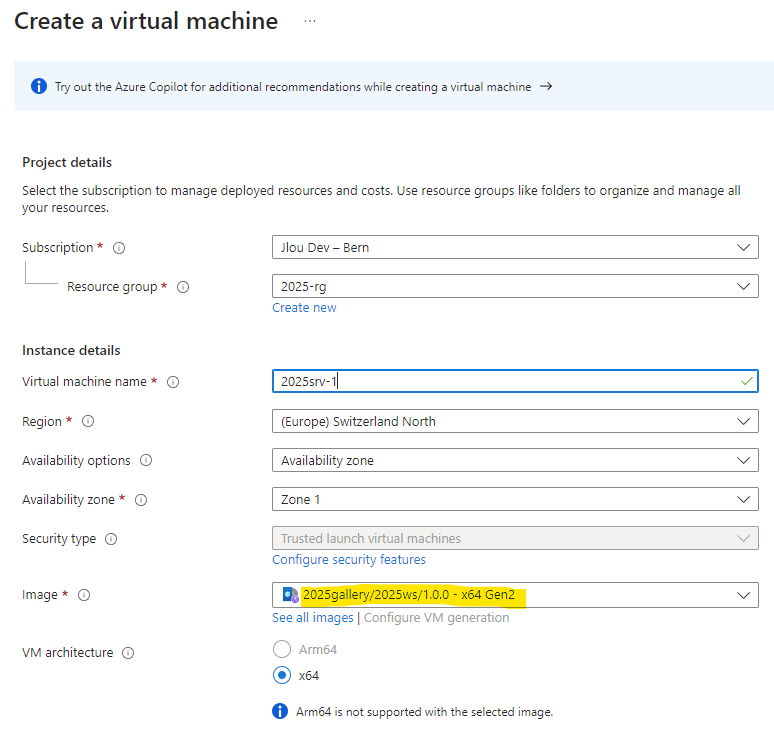Click the Azure Copilot banner info icon

point(39,86)
